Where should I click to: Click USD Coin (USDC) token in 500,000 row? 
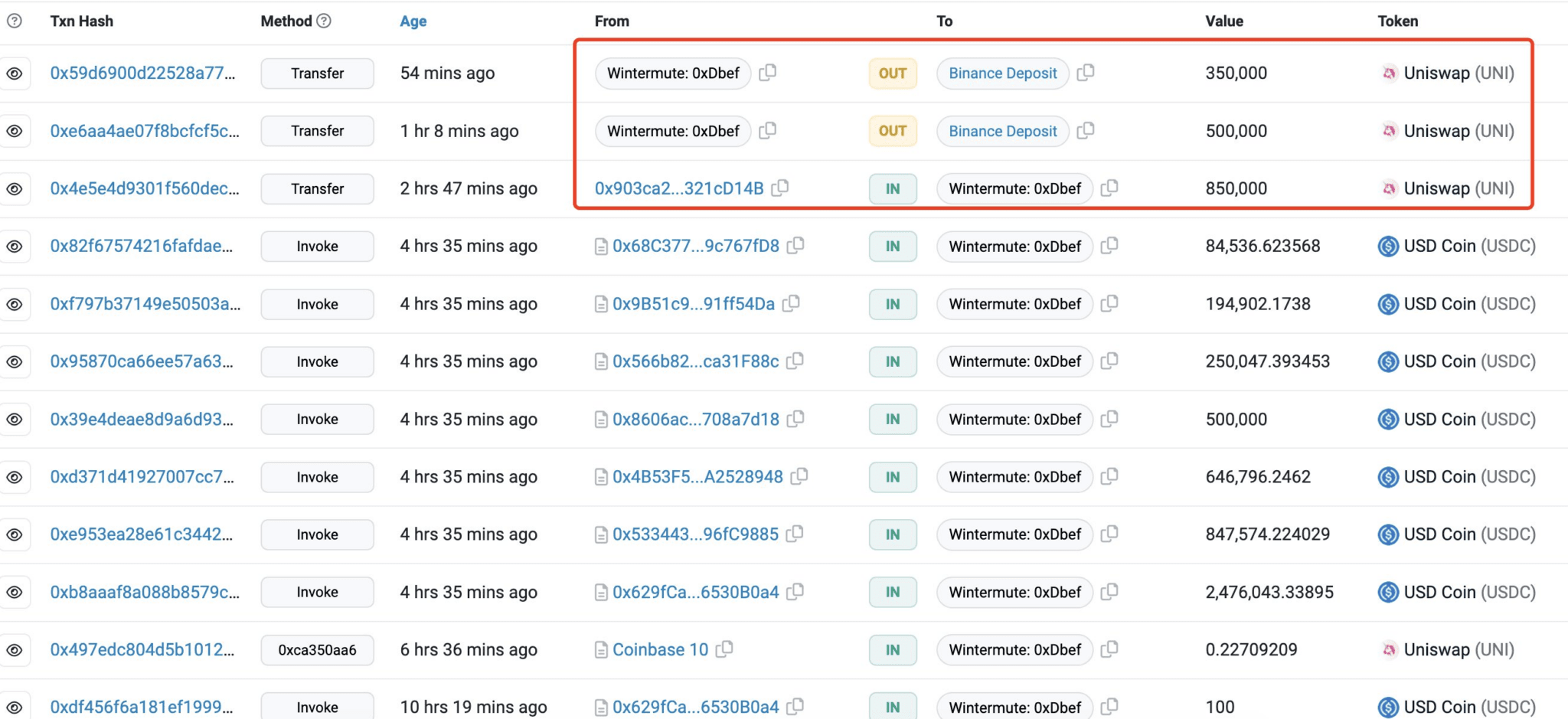(1469, 420)
